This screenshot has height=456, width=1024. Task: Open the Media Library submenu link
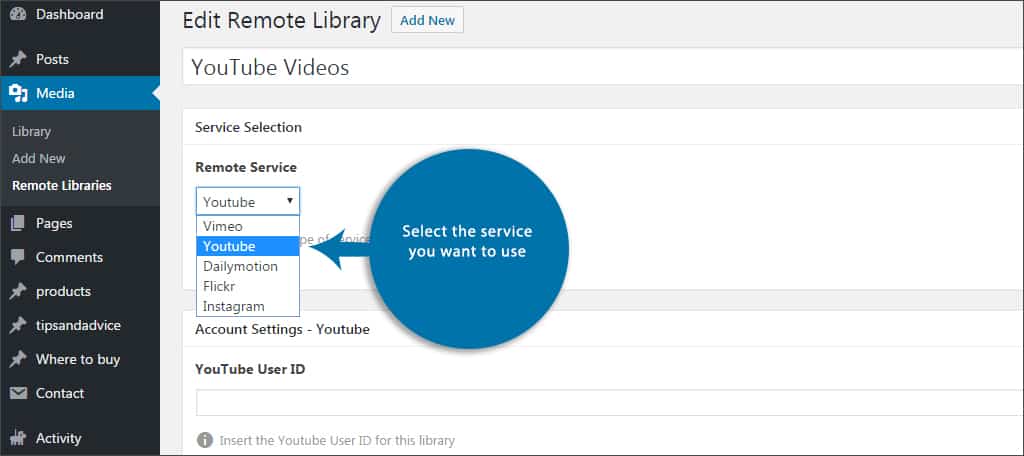(x=31, y=132)
